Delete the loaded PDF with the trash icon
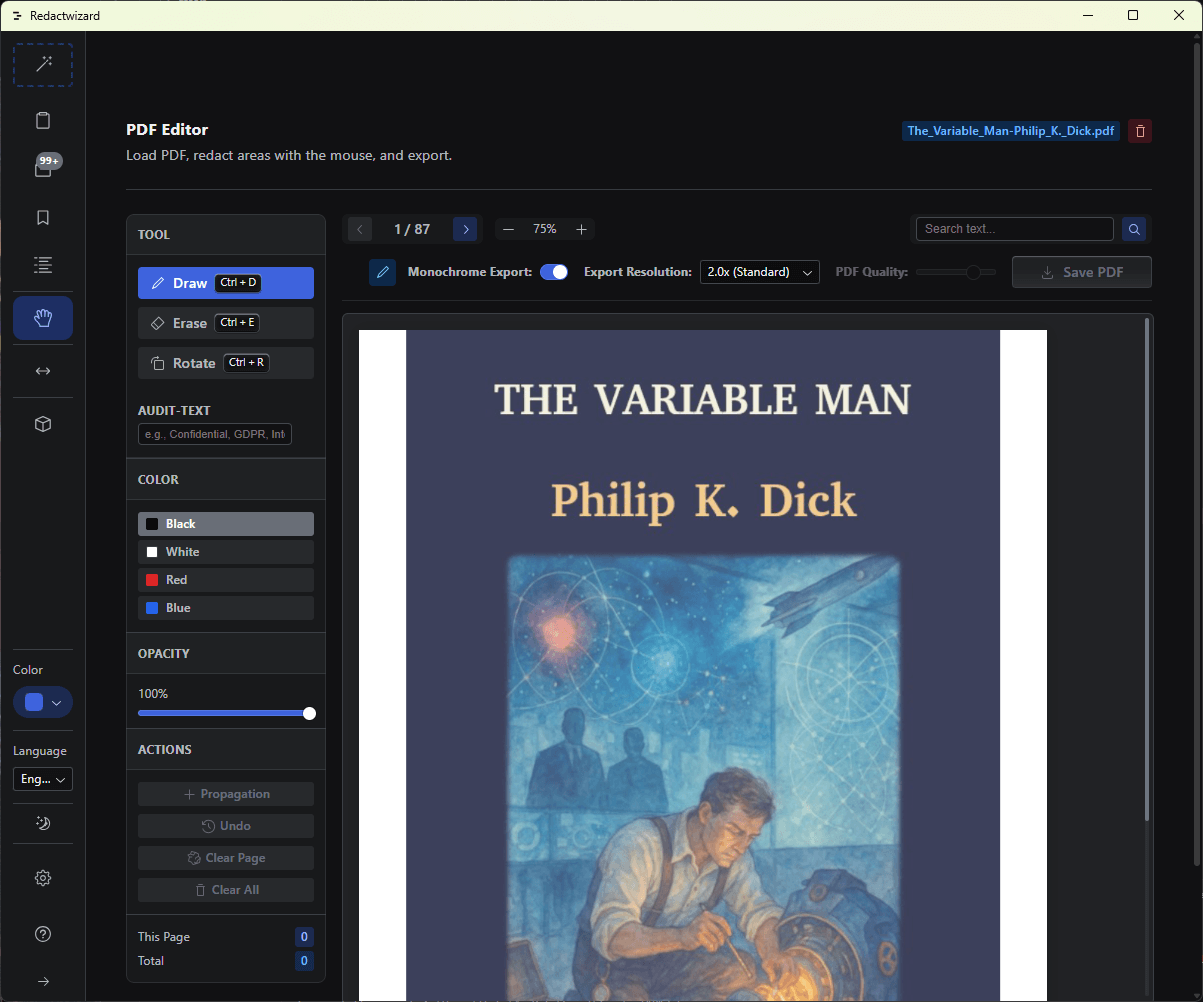The height and width of the screenshot is (1002, 1203). (x=1140, y=131)
